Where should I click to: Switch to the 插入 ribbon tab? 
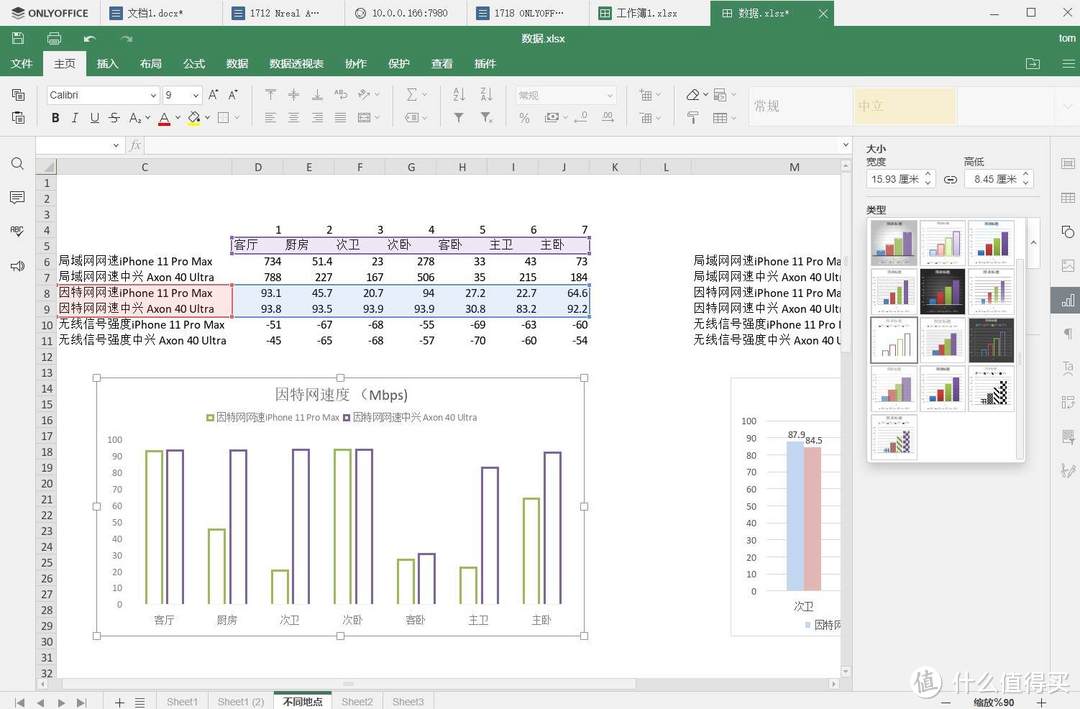[107, 63]
